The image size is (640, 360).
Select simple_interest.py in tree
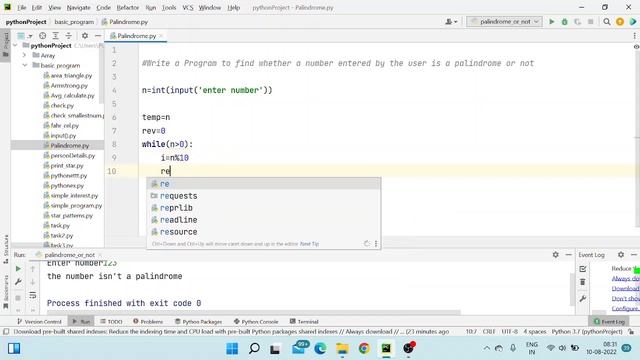click(x=74, y=196)
